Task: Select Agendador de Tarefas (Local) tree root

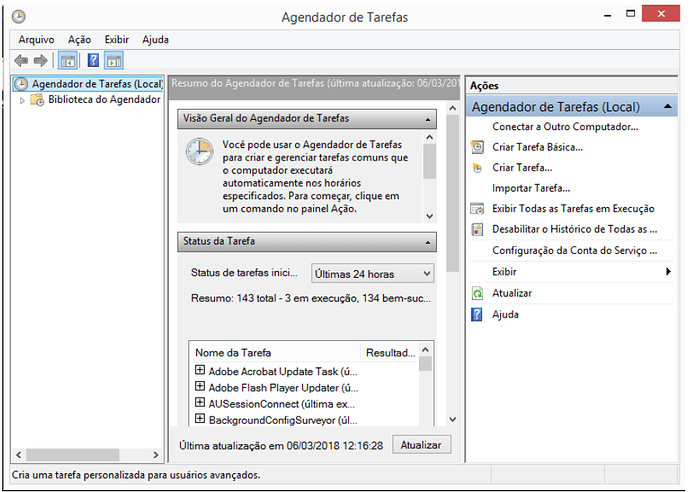Action: [x=96, y=84]
